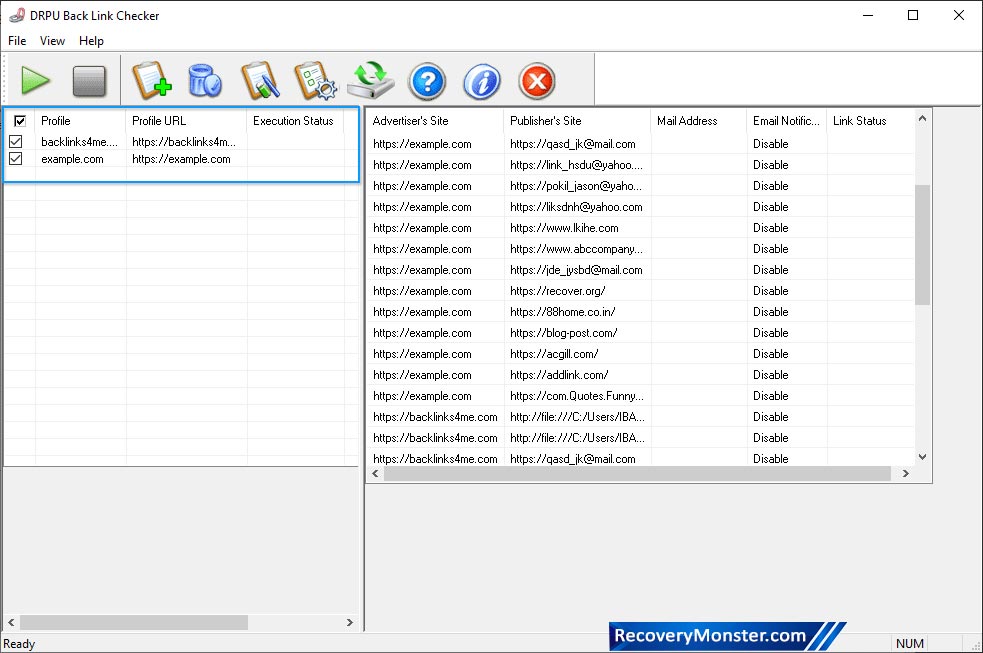
Task: Open the File menu
Action: pos(16,41)
